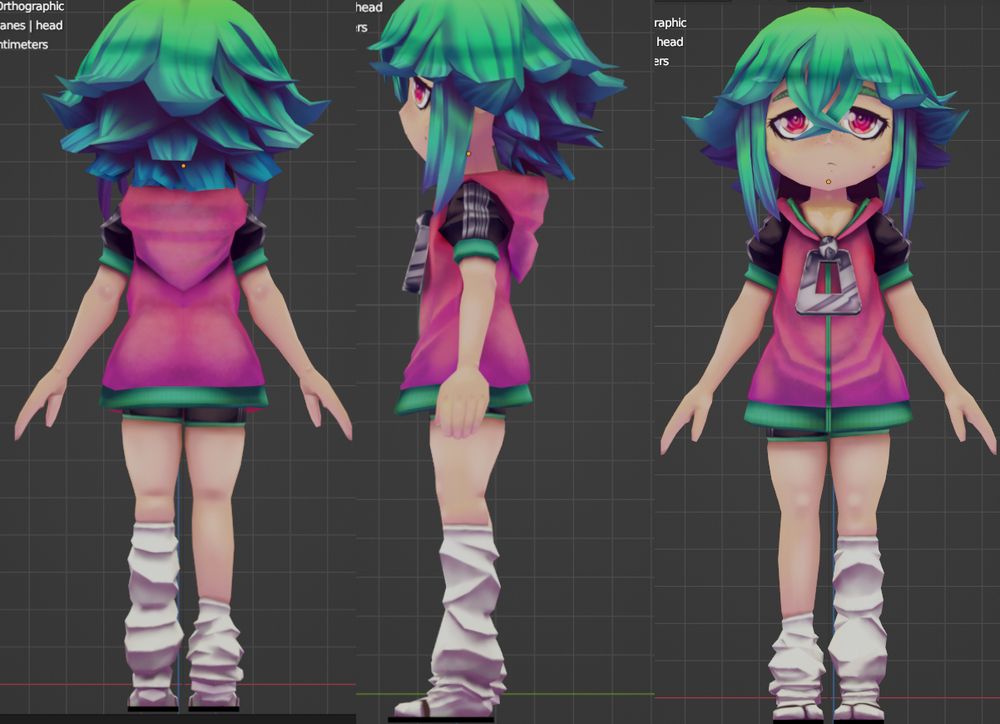Click the 'head' label in front-view viewport
This screenshot has width=1000, height=724.
click(x=670, y=42)
